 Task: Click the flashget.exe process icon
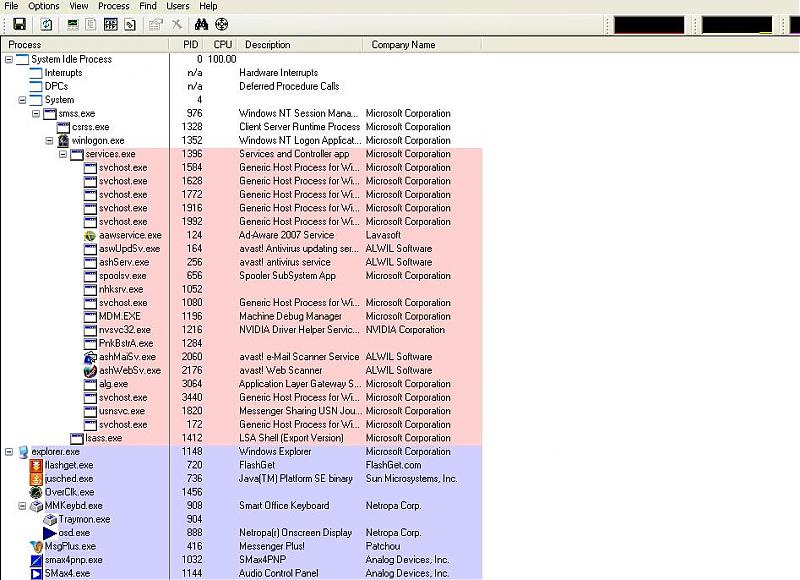tap(36, 465)
